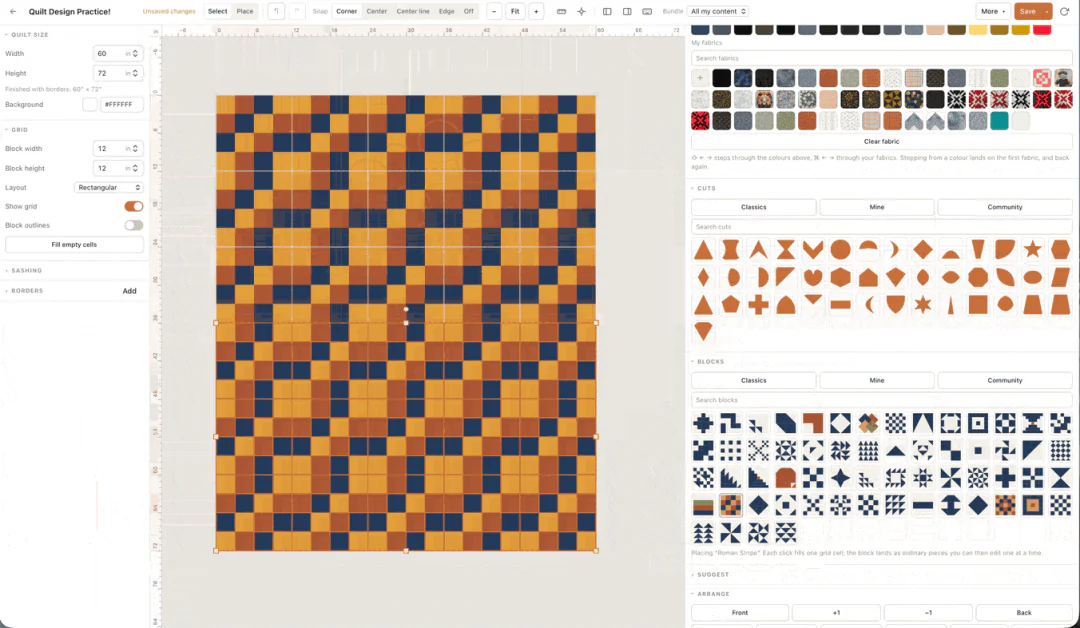Viewport: 1080px width, 628px height.
Task: Set snap mode to Edge
Action: [446, 11]
